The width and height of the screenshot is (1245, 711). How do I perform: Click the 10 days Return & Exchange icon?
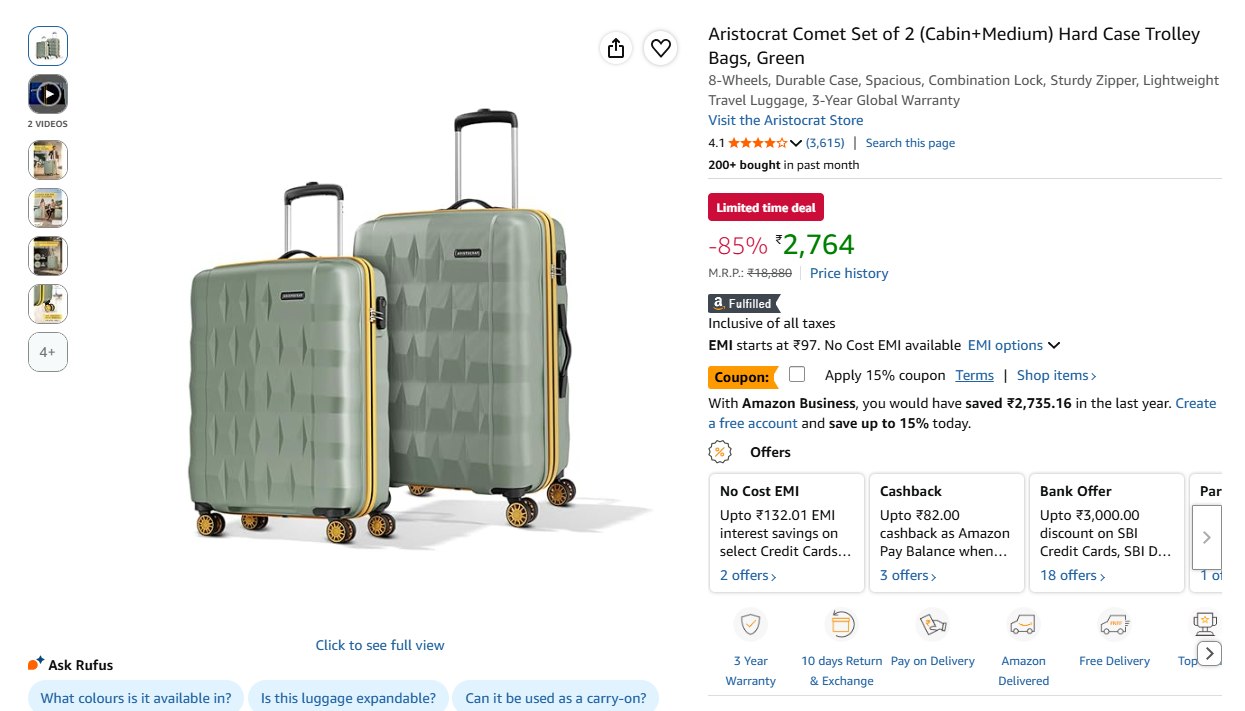point(841,626)
